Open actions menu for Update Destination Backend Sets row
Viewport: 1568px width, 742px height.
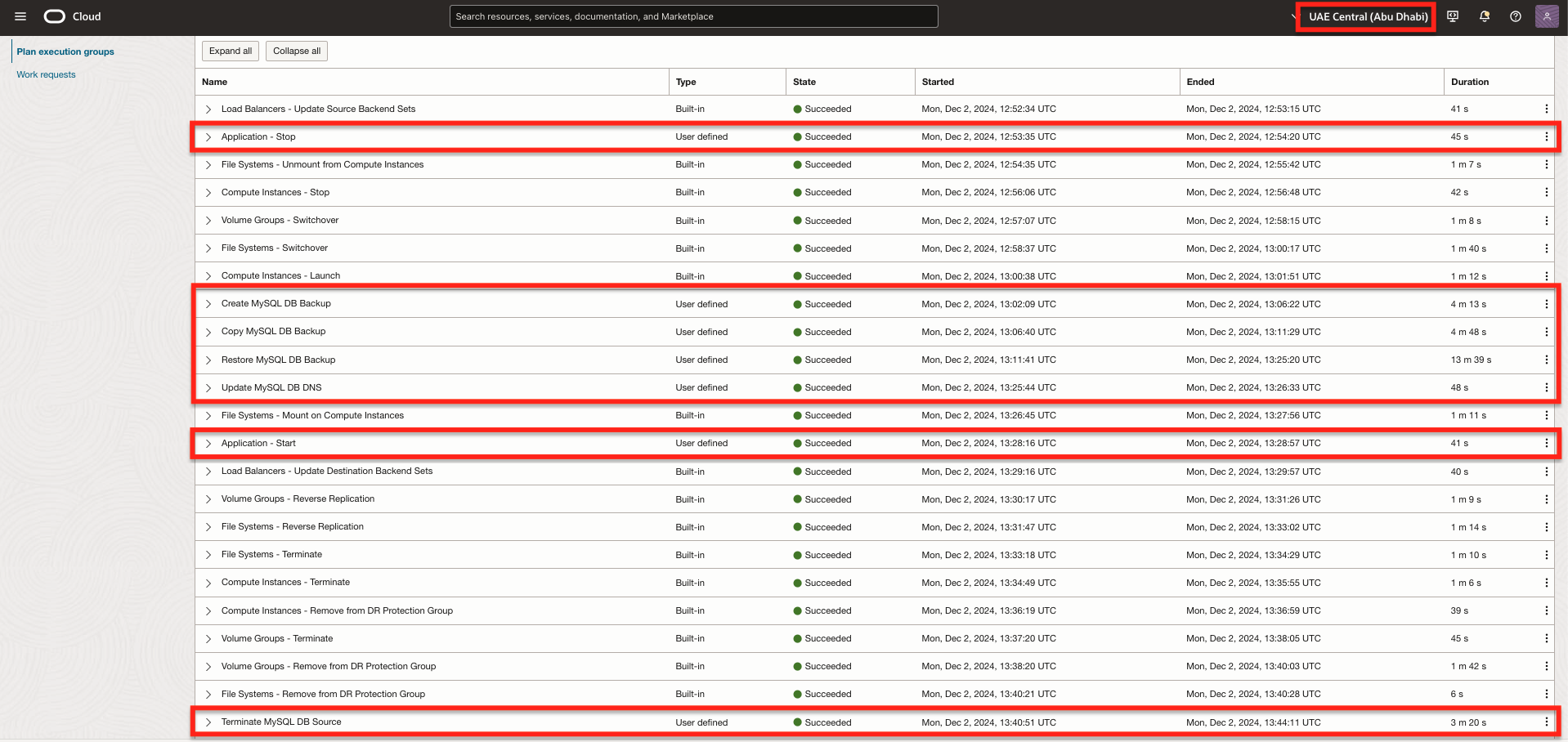pyautogui.click(x=1546, y=472)
